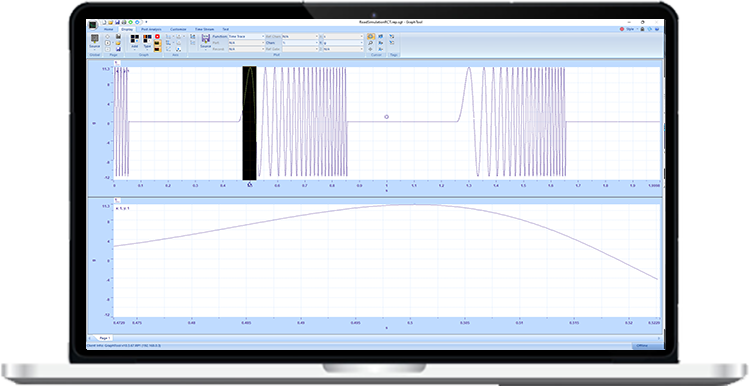Click the open folder icon in title bar
This screenshot has height=386, width=749.
(x=110, y=22)
